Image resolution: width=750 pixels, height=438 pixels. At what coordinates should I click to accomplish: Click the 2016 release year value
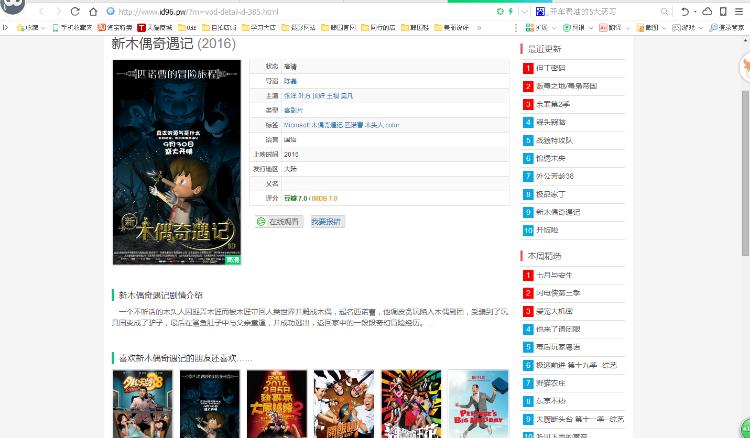pos(291,154)
